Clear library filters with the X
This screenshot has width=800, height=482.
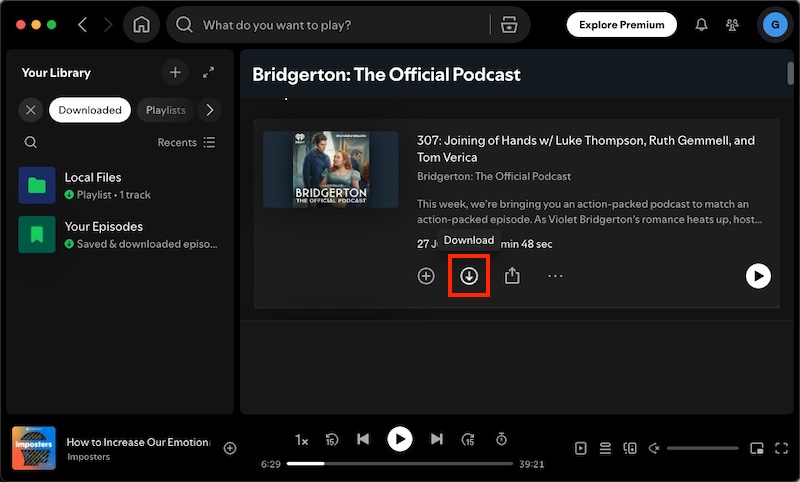[x=31, y=110]
